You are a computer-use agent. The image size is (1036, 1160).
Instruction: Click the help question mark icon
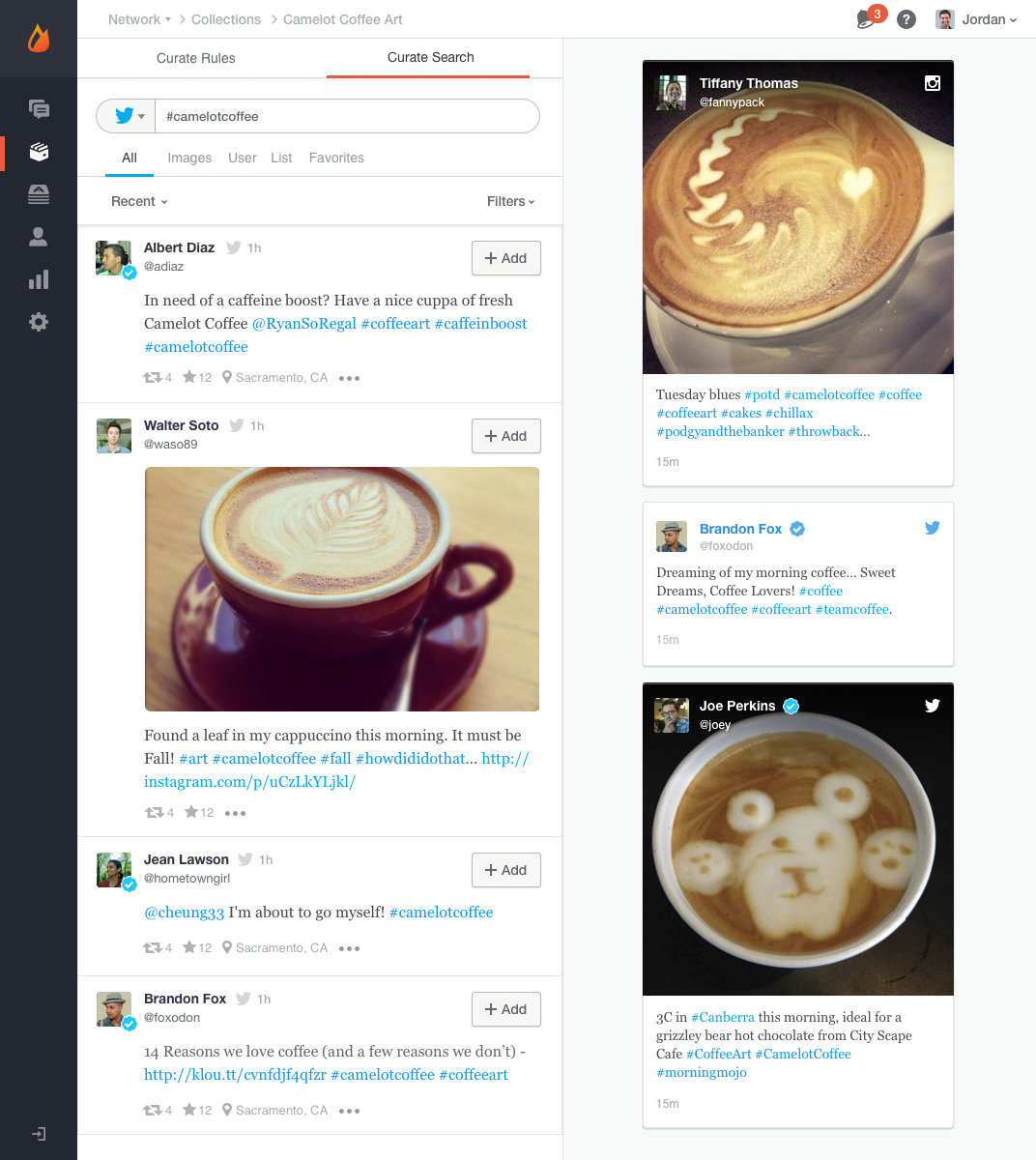pos(906,19)
